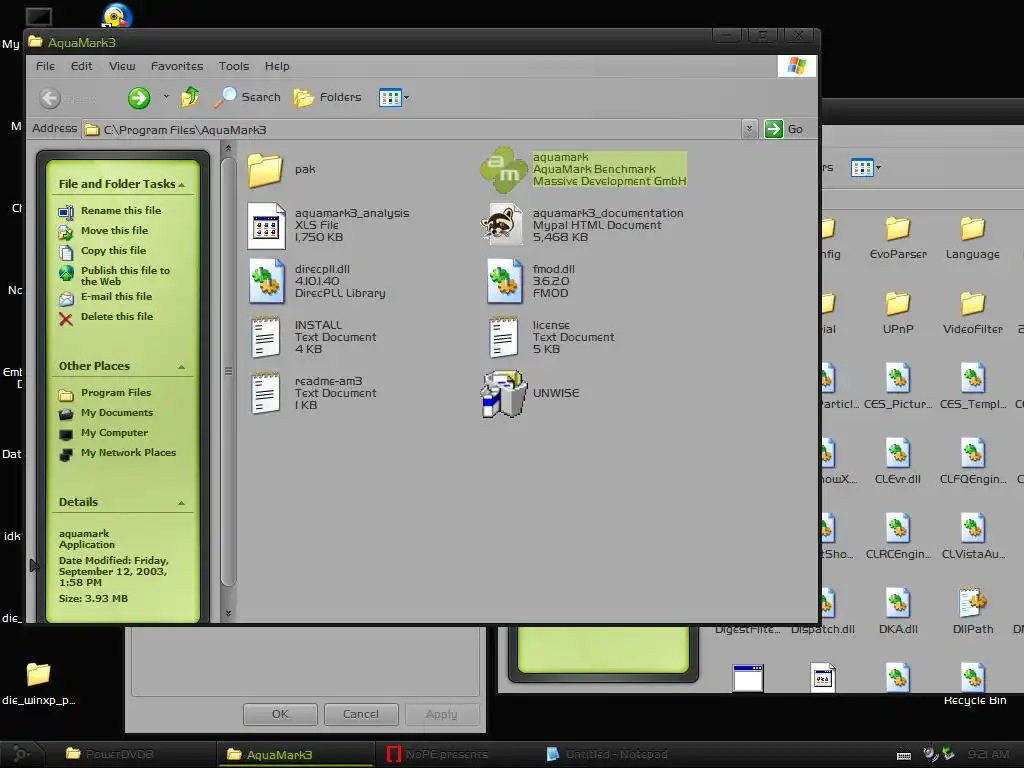Image resolution: width=1024 pixels, height=768 pixels.
Task: Click the Go button beside address bar
Action: (784, 129)
